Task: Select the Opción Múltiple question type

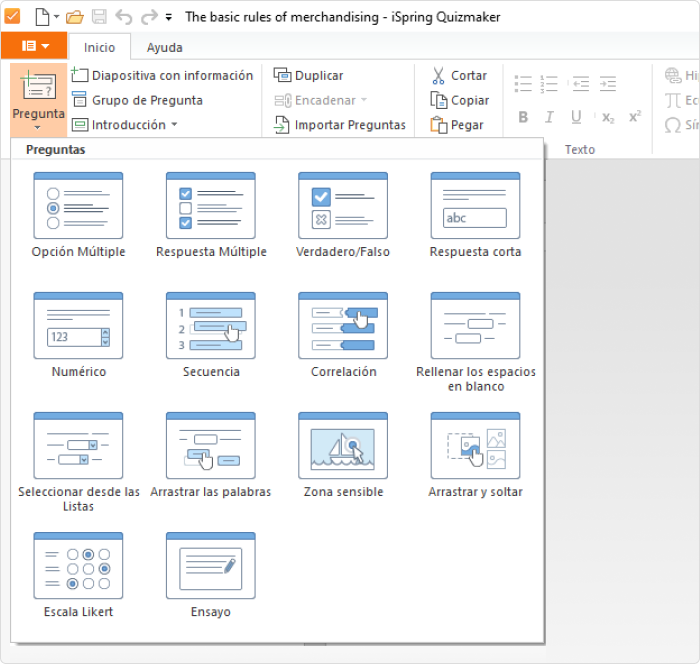Action: pos(78,215)
